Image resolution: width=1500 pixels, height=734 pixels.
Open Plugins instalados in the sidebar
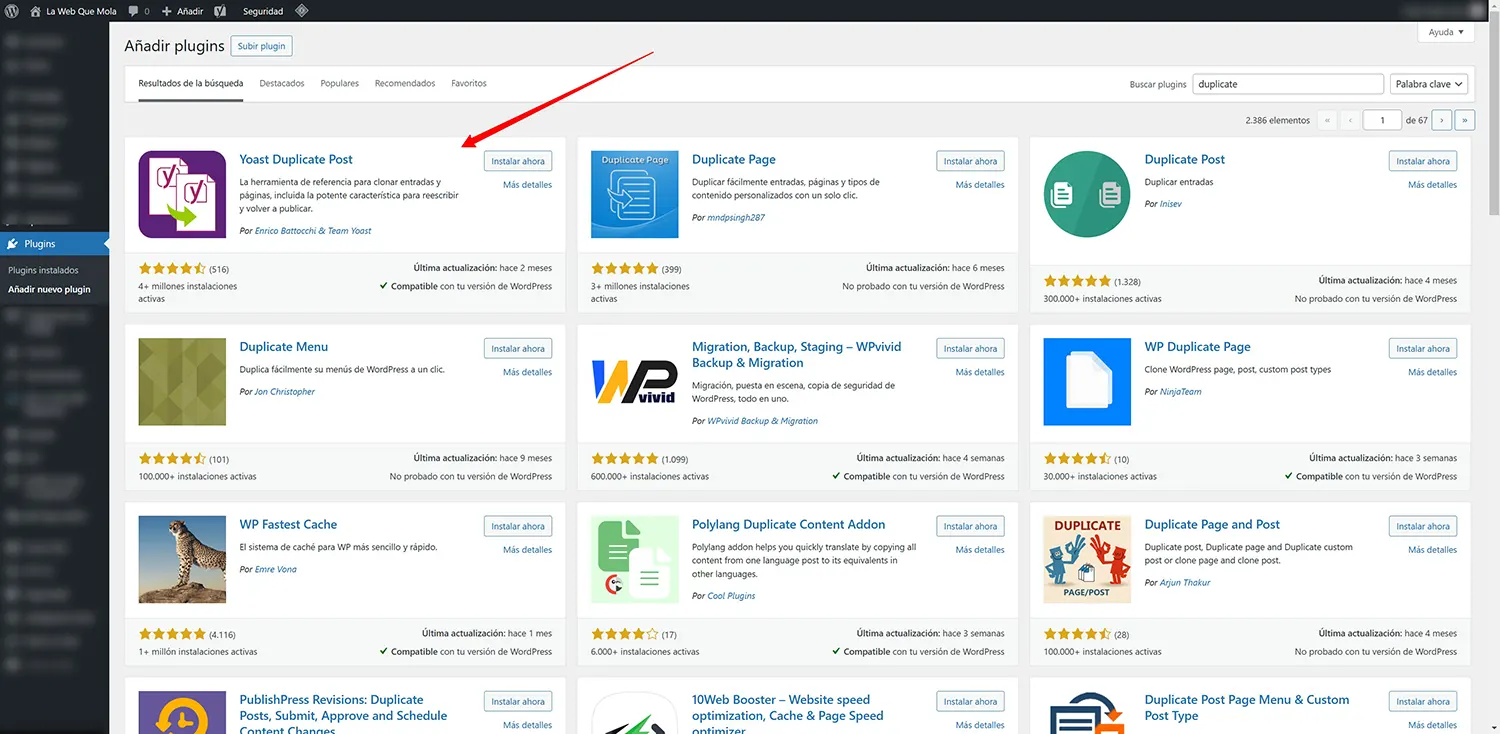click(43, 270)
